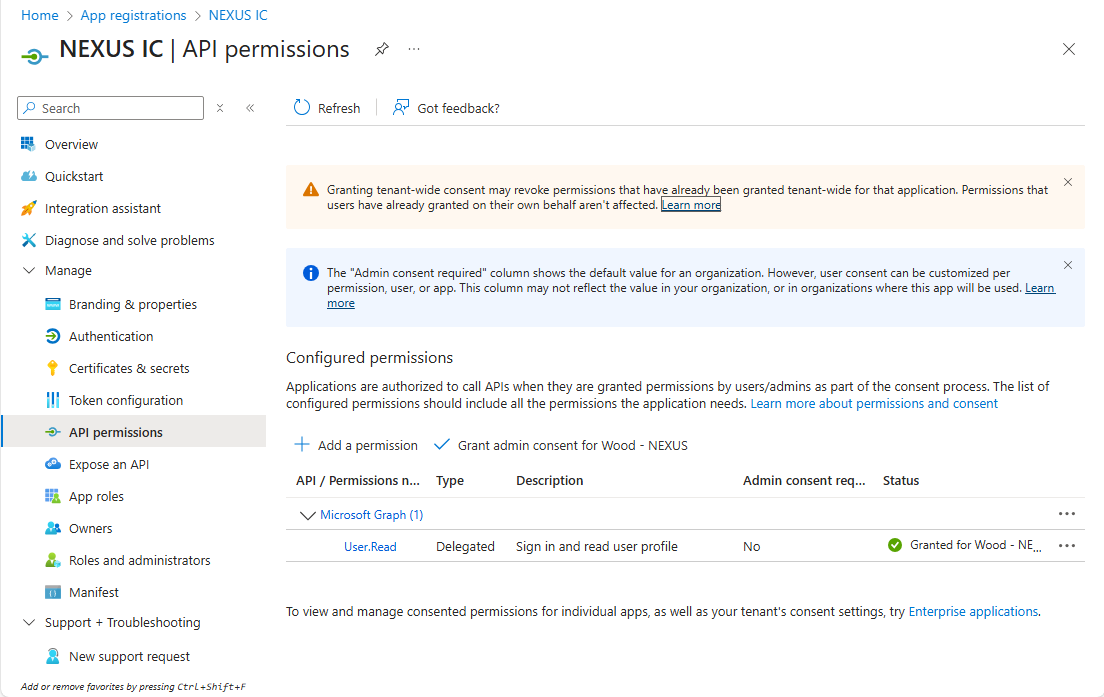The image size is (1104, 697).
Task: Open Authentication menu item
Action: click(x=111, y=337)
